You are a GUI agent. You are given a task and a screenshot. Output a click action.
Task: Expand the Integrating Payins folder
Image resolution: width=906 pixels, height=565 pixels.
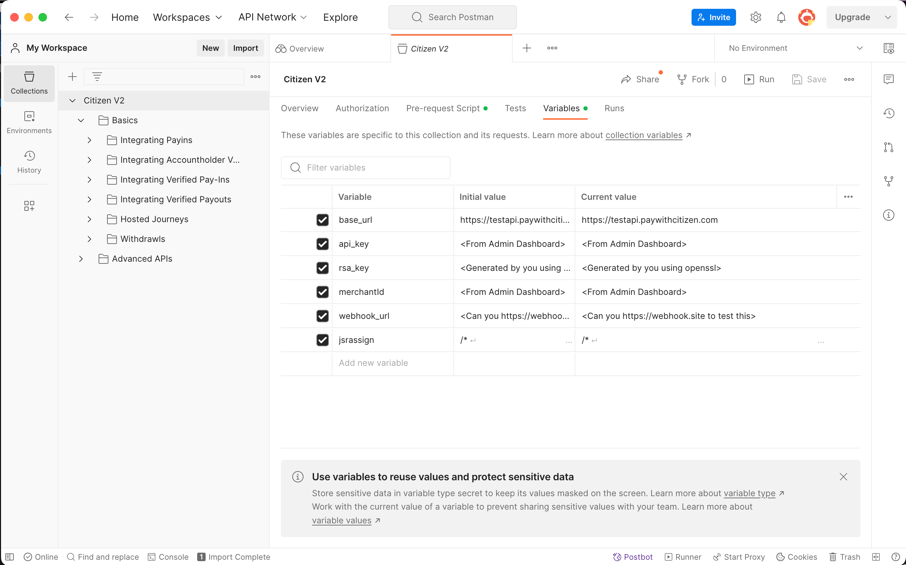point(90,140)
